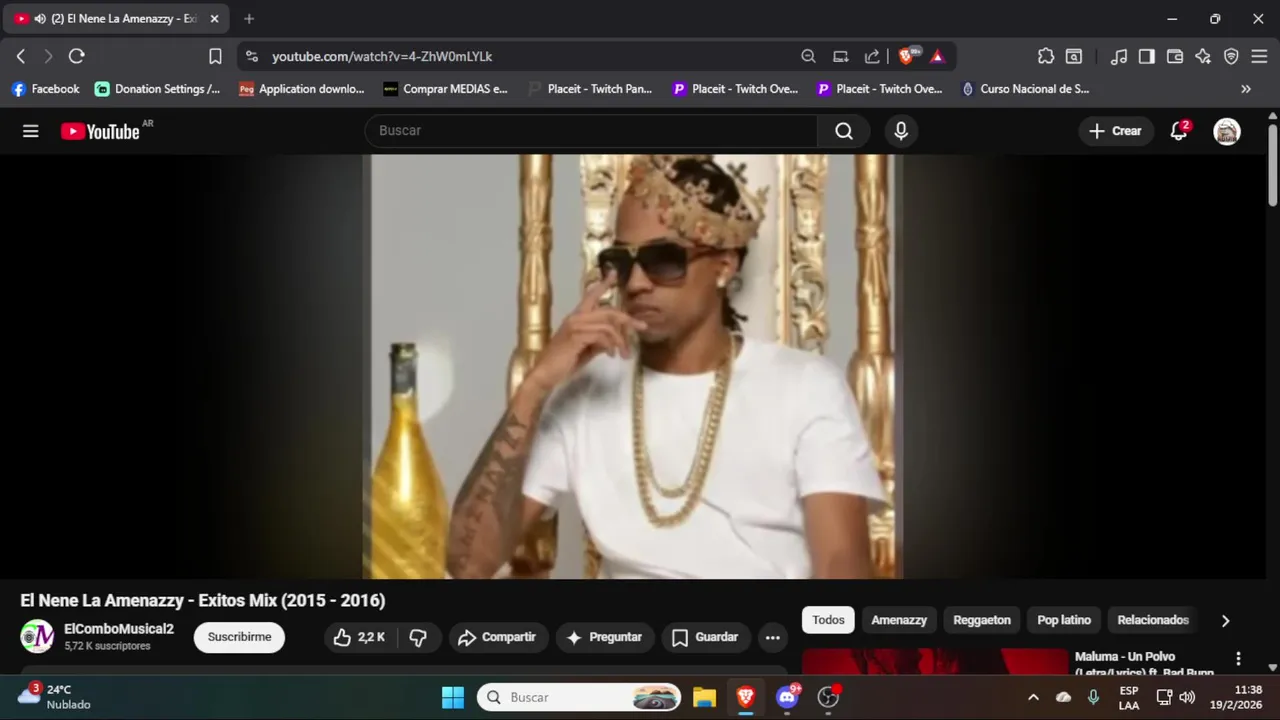The width and height of the screenshot is (1280, 720).
Task: Open media control music note icon
Action: pyautogui.click(x=1119, y=56)
